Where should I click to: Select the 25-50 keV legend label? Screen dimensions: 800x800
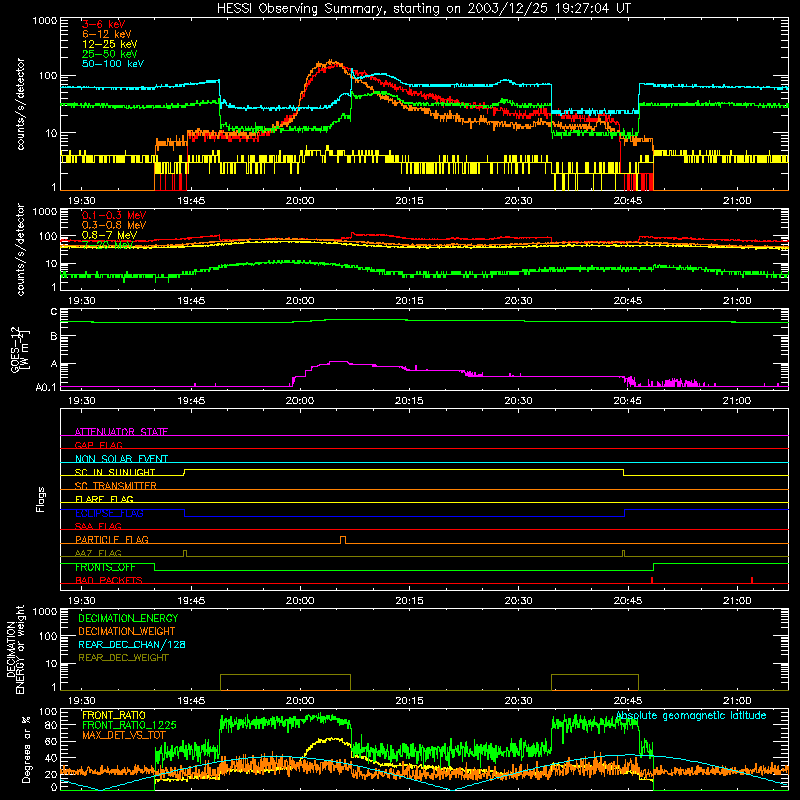click(110, 54)
